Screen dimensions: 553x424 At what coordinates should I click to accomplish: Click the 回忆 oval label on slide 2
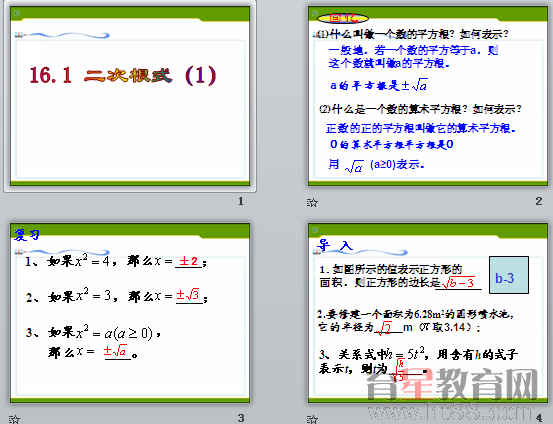click(343, 18)
